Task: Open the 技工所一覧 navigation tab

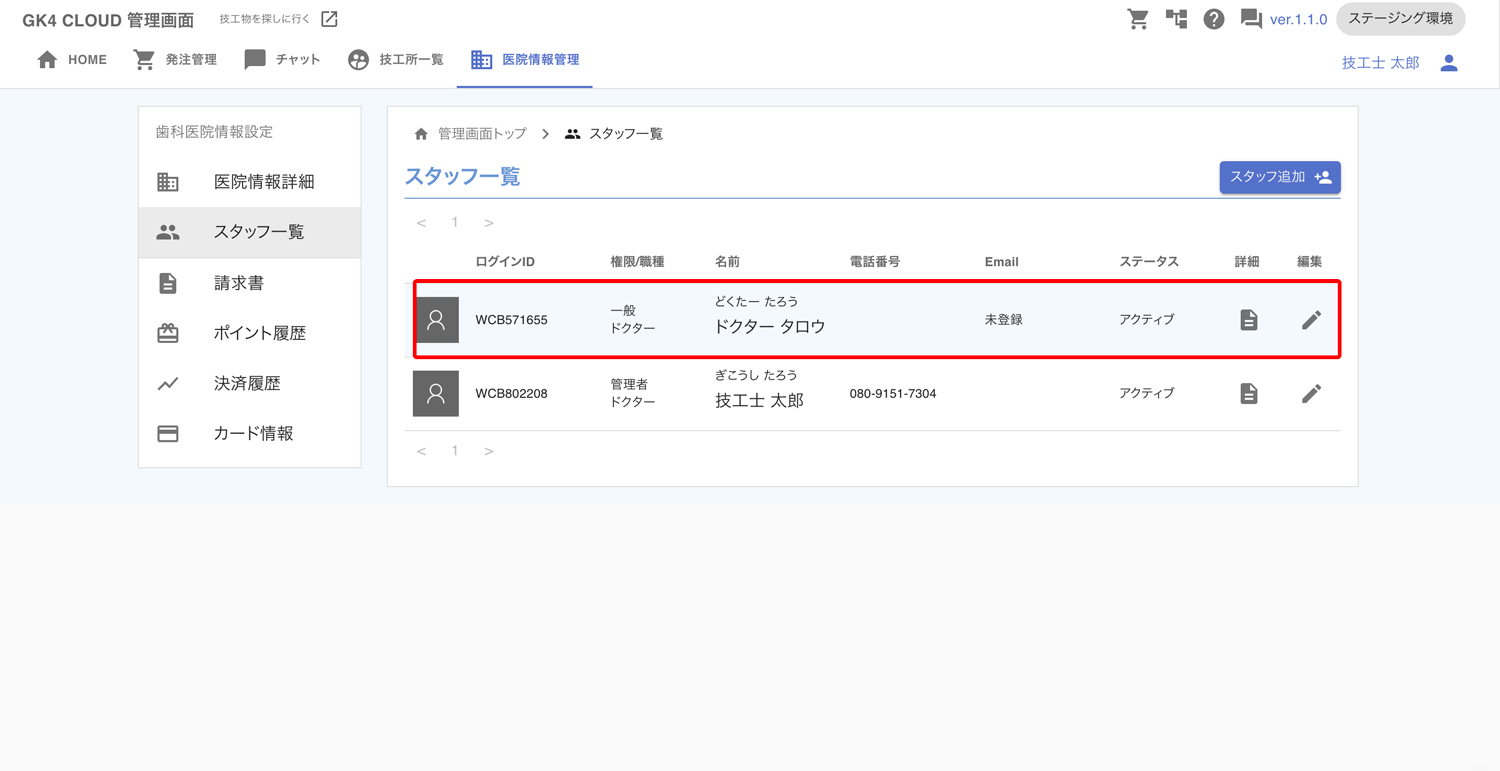Action: [x=396, y=60]
